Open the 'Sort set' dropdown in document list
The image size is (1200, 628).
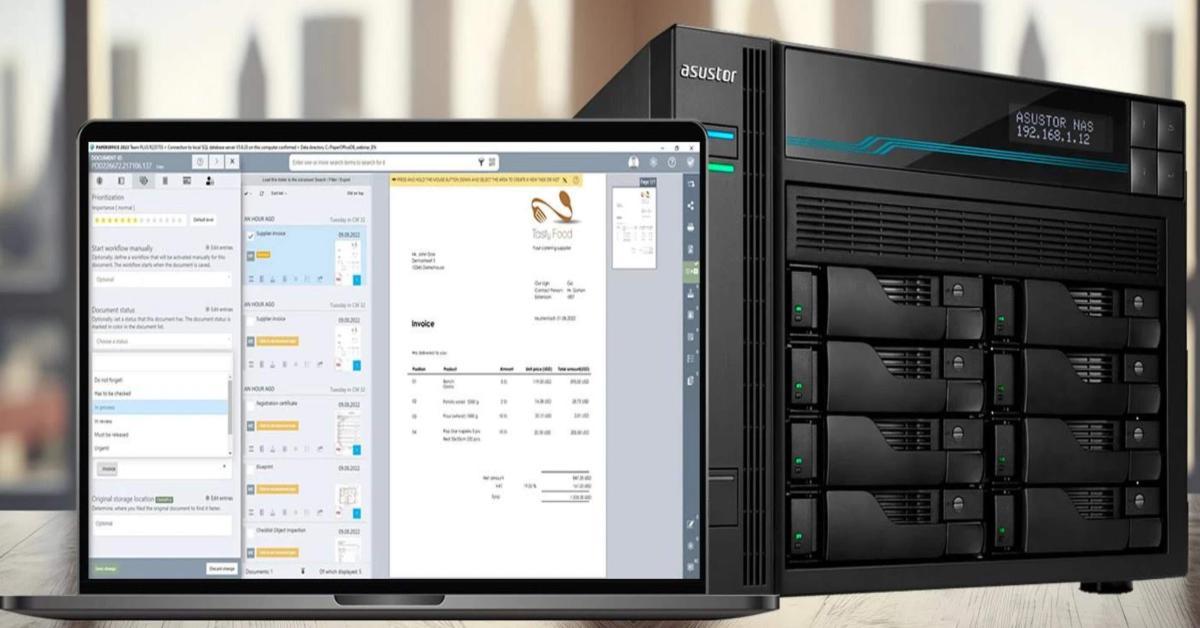click(x=279, y=193)
